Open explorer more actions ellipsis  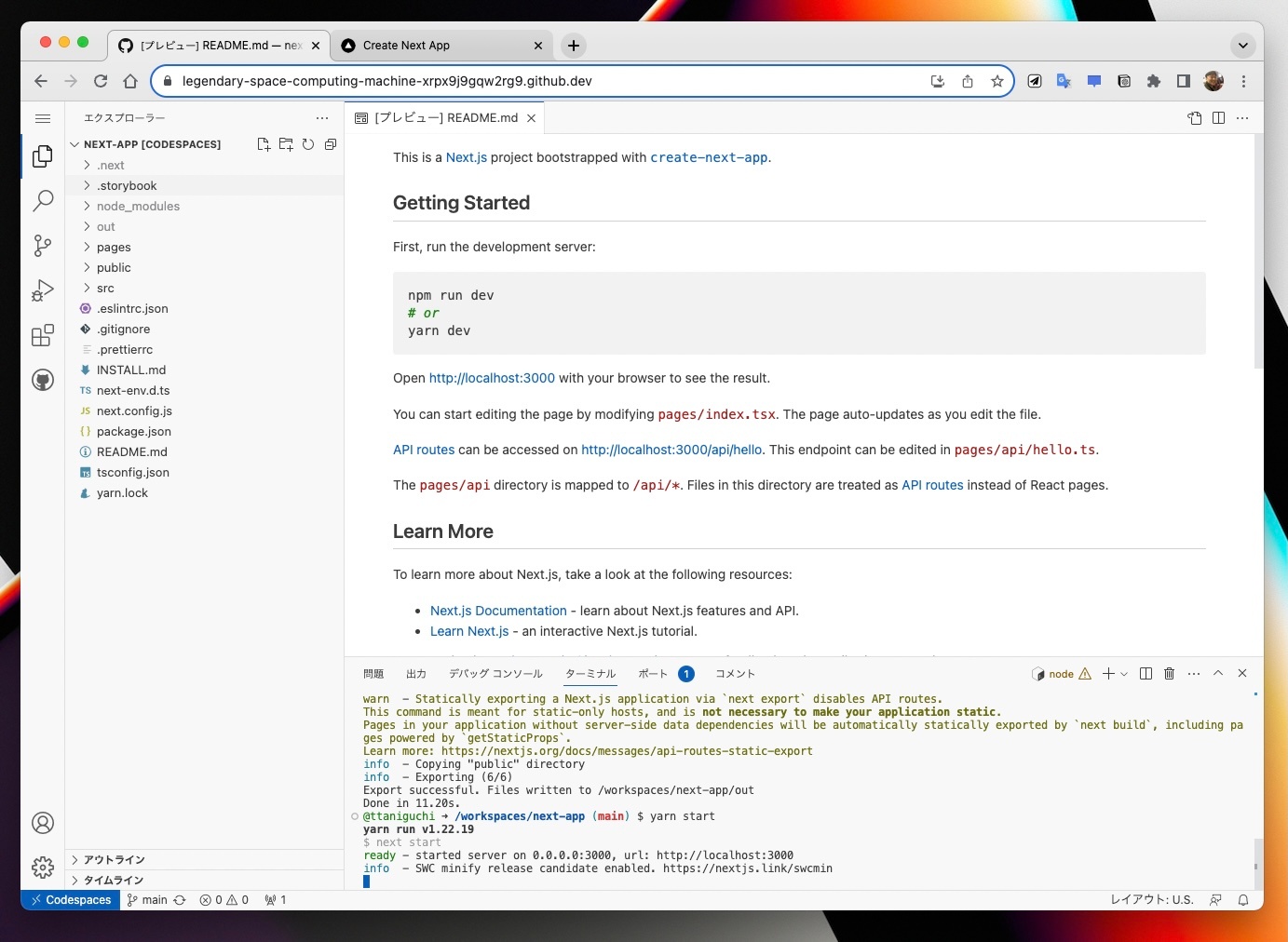[322, 118]
